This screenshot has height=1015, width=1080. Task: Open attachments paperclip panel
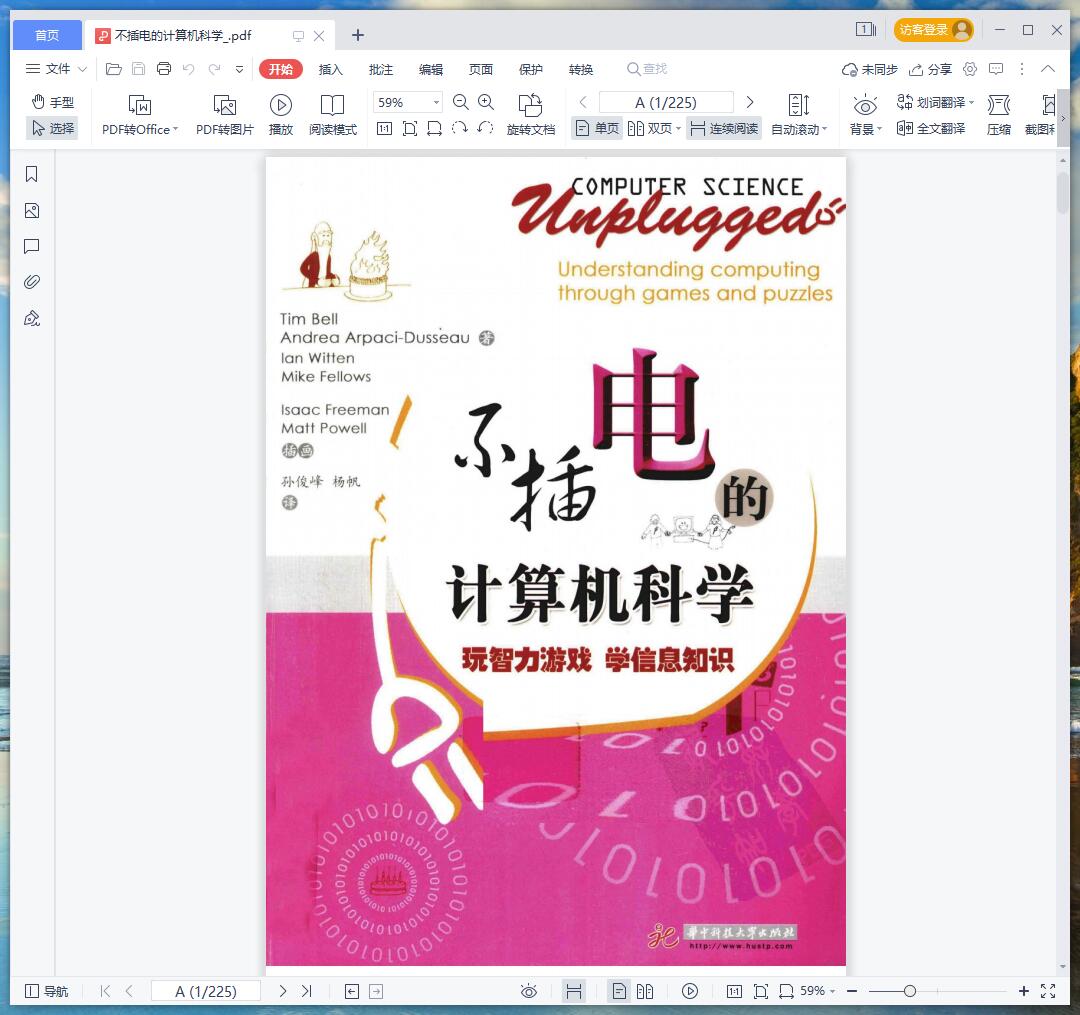tap(32, 282)
